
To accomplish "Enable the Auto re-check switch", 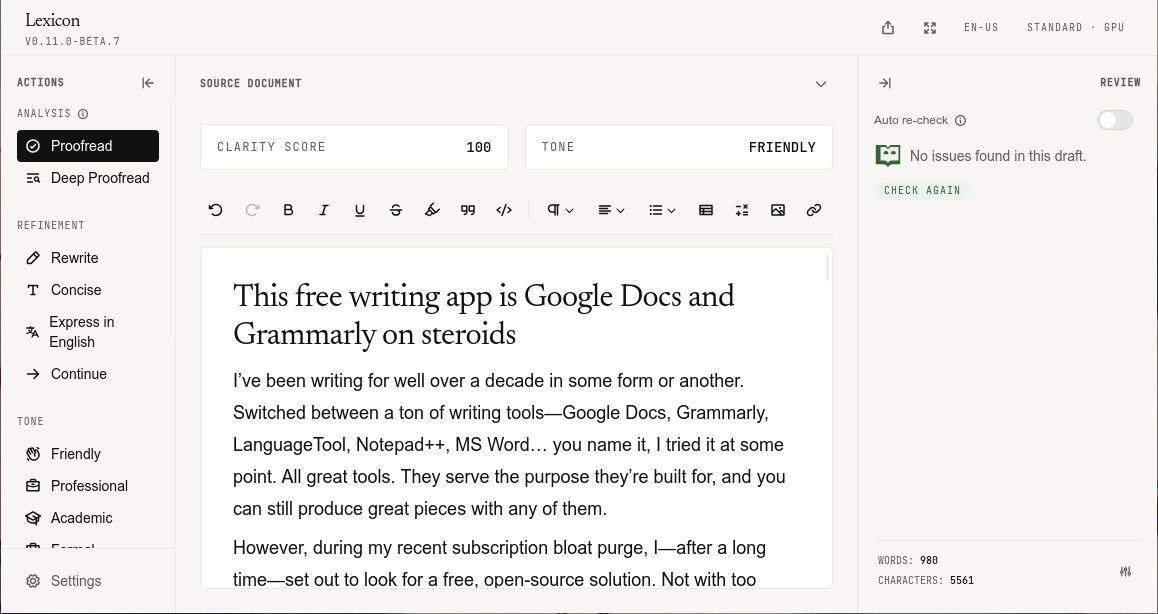I will coord(1114,120).
